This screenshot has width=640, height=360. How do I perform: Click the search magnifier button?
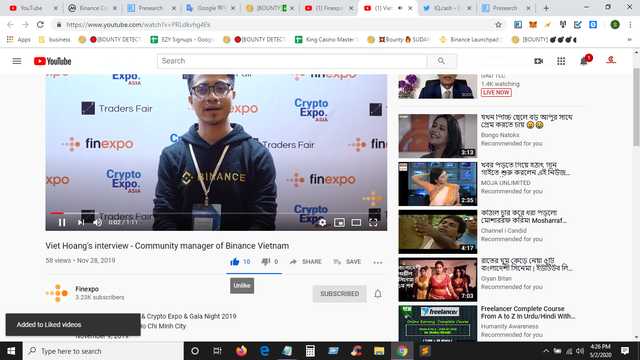pos(441,61)
